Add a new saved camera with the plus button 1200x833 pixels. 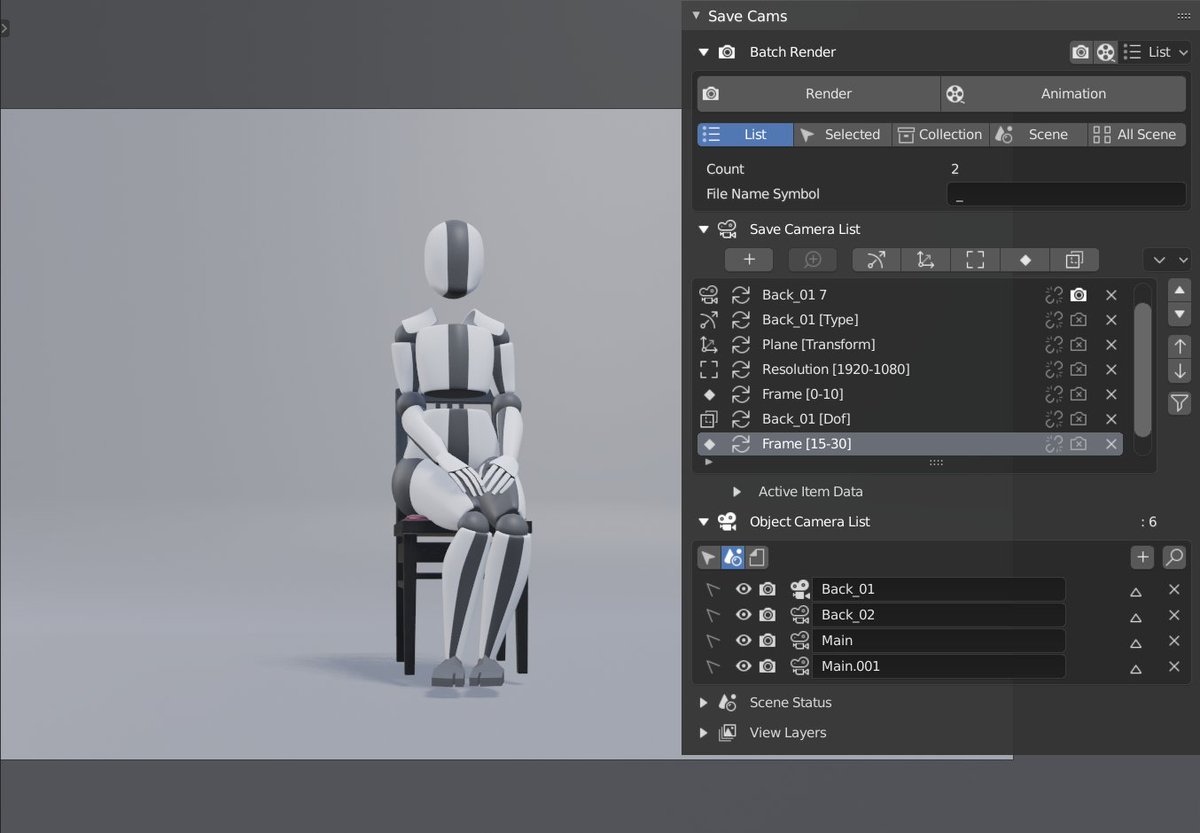point(749,260)
